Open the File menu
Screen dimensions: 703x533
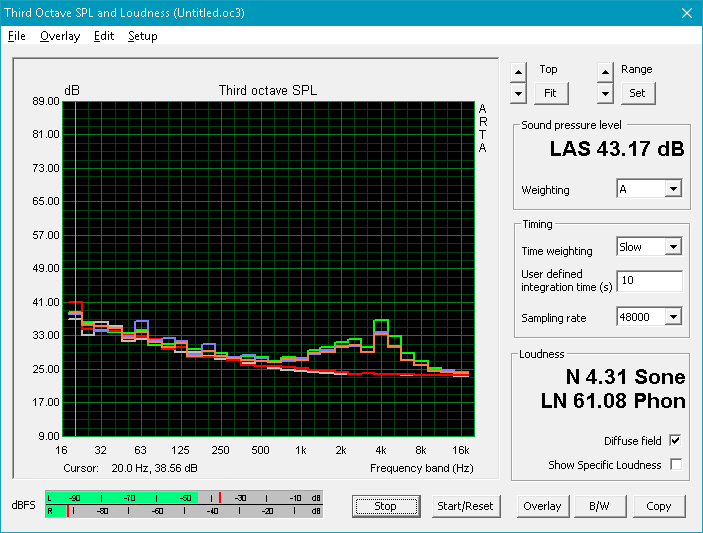[17, 36]
